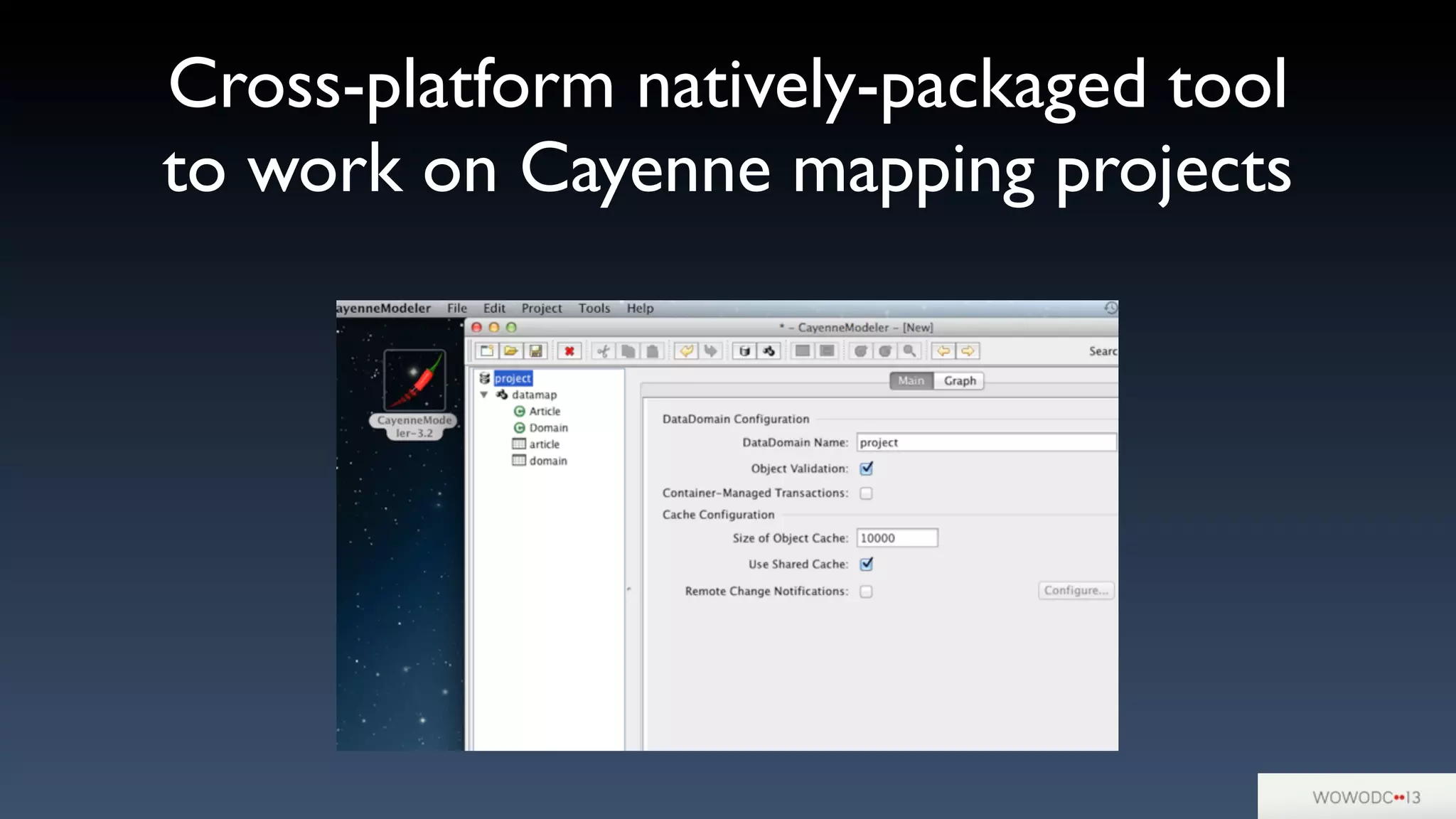Click the 'DataDomain Configuration' section heading

[736, 419]
